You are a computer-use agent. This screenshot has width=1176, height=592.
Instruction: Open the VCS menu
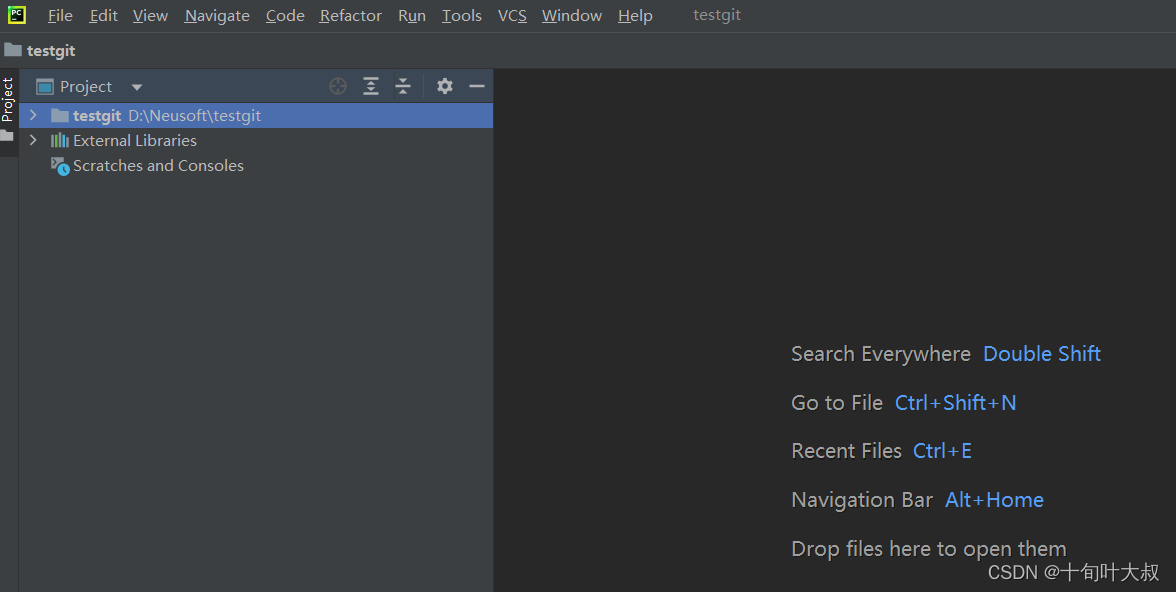click(512, 16)
